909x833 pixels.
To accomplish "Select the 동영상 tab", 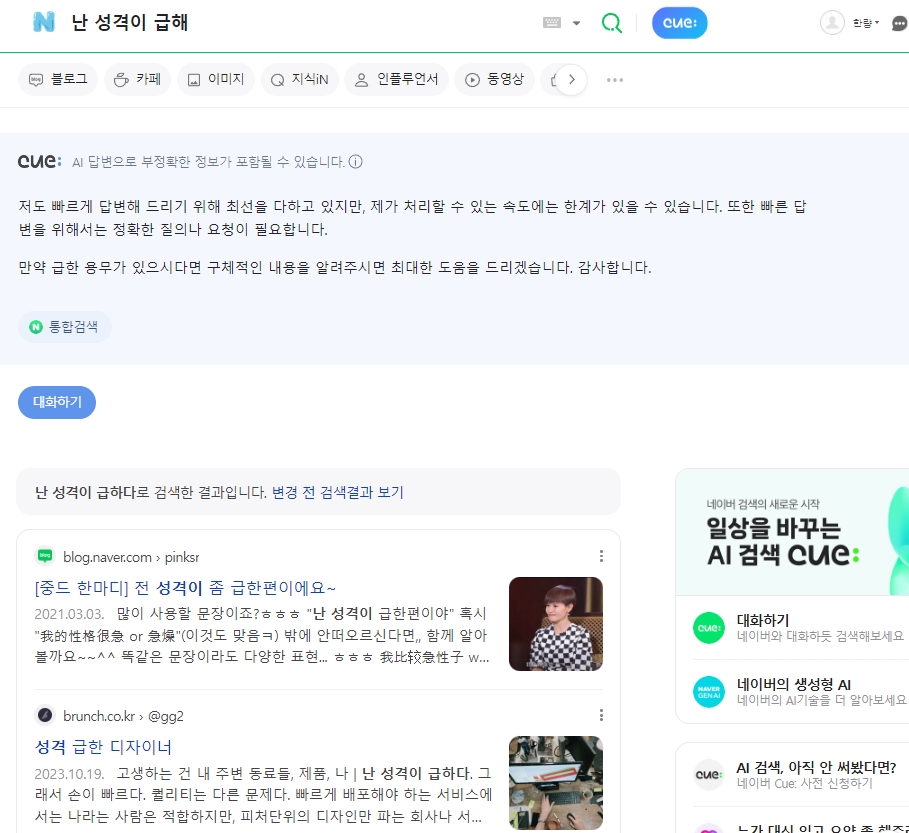I will pyautogui.click(x=495, y=79).
